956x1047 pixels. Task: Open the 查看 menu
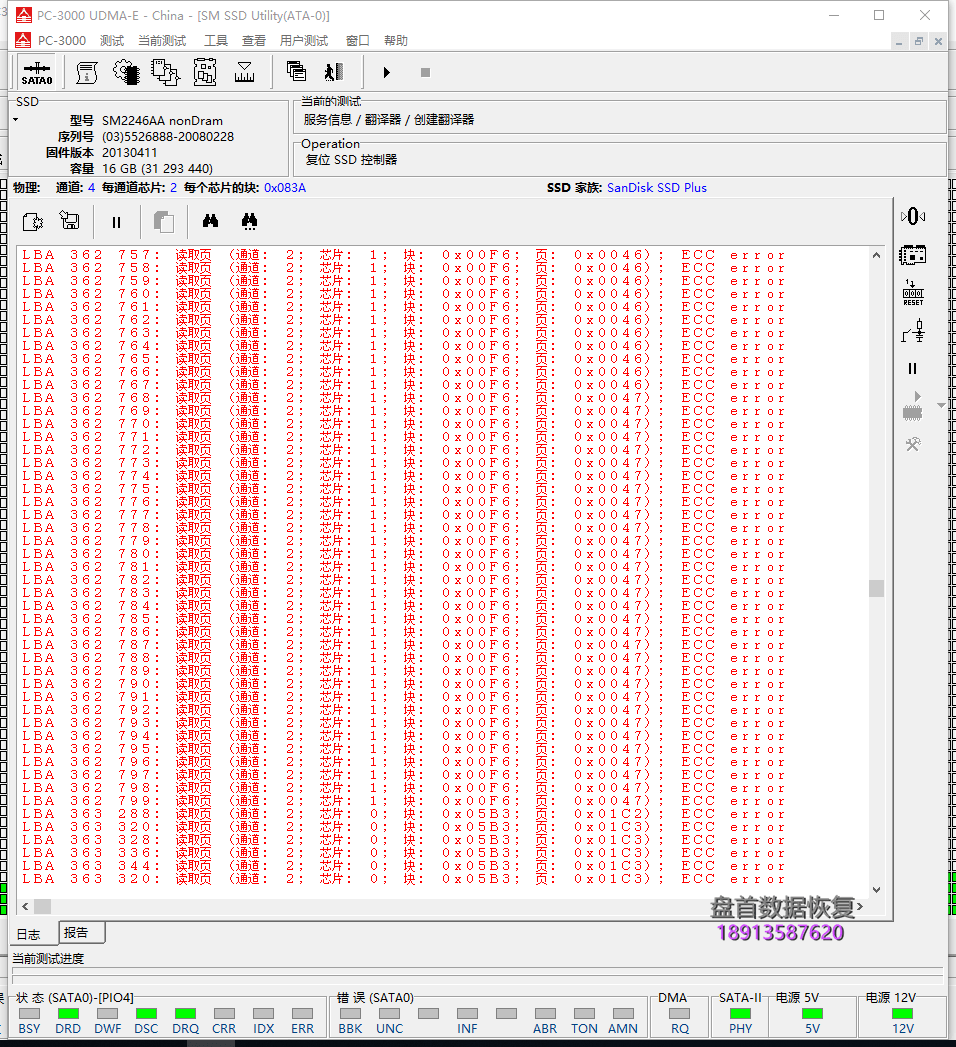coord(254,41)
